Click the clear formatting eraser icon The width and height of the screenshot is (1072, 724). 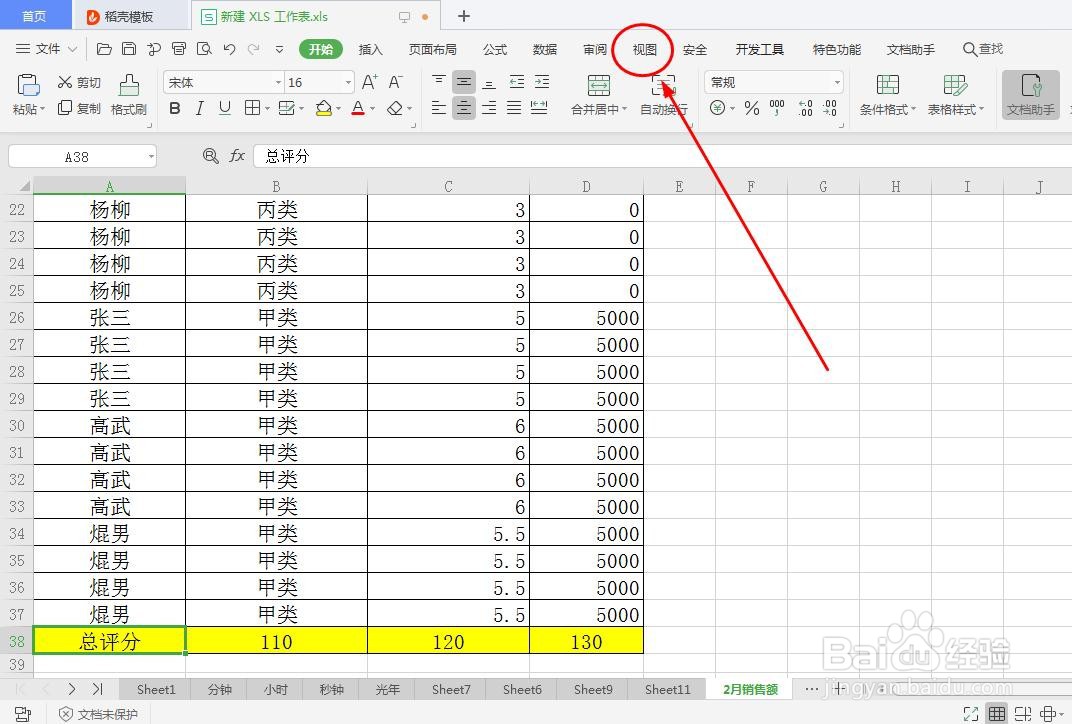click(x=394, y=108)
